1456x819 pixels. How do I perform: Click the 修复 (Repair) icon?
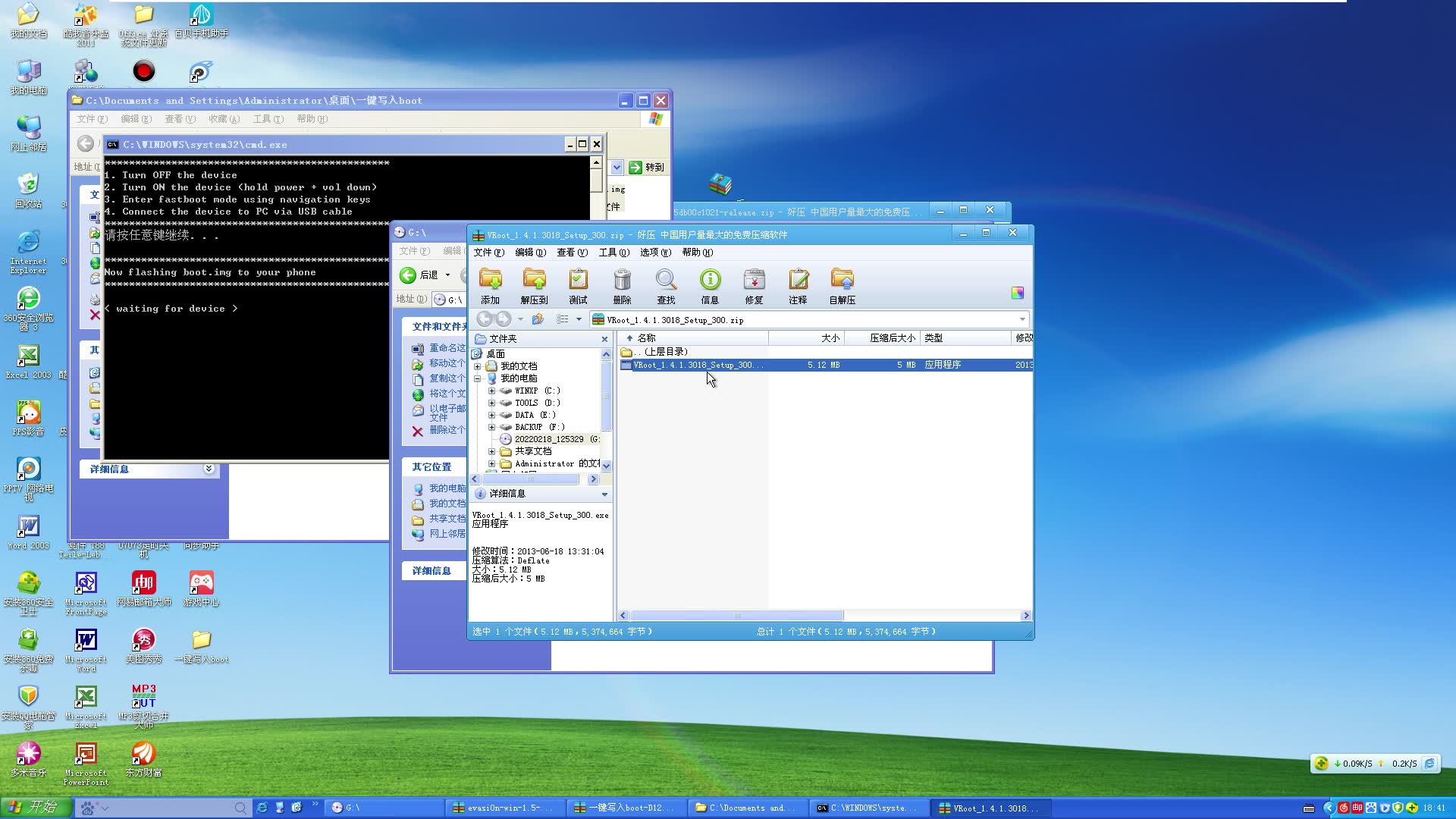754,286
